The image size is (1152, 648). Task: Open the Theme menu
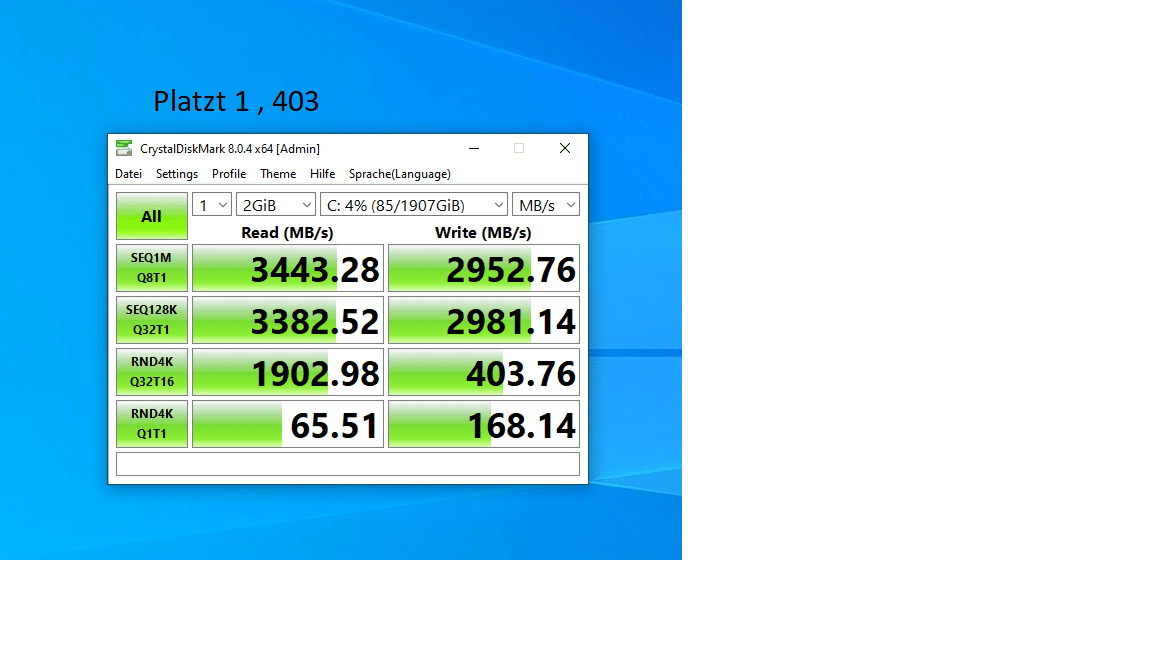(x=278, y=174)
